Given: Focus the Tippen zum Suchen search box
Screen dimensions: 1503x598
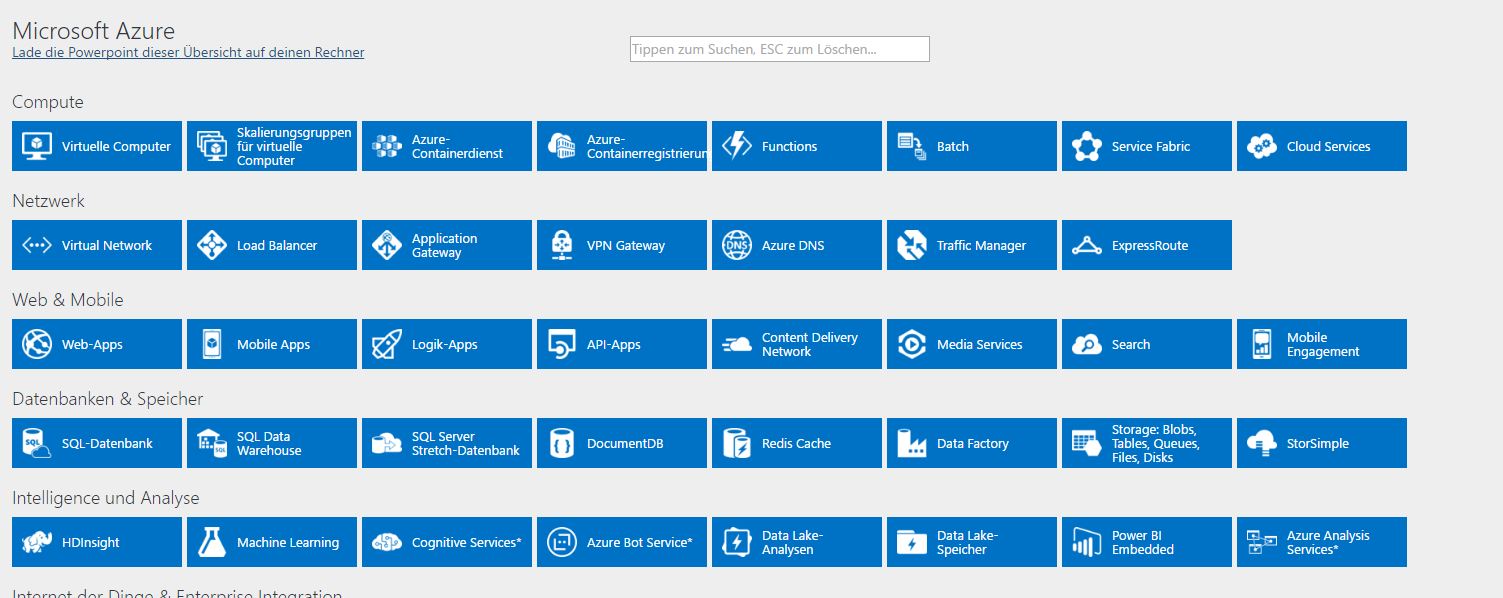Looking at the screenshot, I should (780, 49).
